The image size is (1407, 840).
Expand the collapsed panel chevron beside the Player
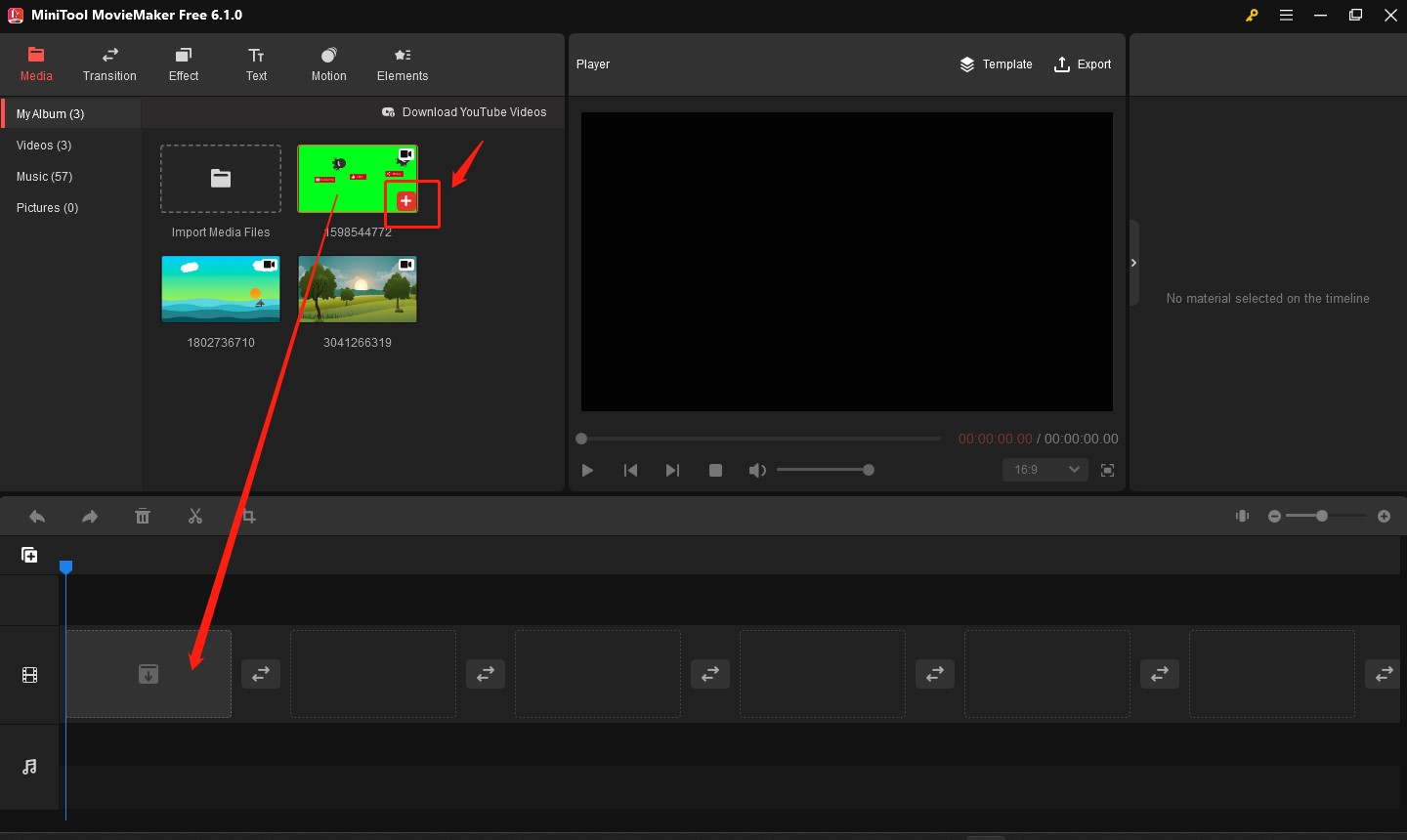[x=1133, y=262]
